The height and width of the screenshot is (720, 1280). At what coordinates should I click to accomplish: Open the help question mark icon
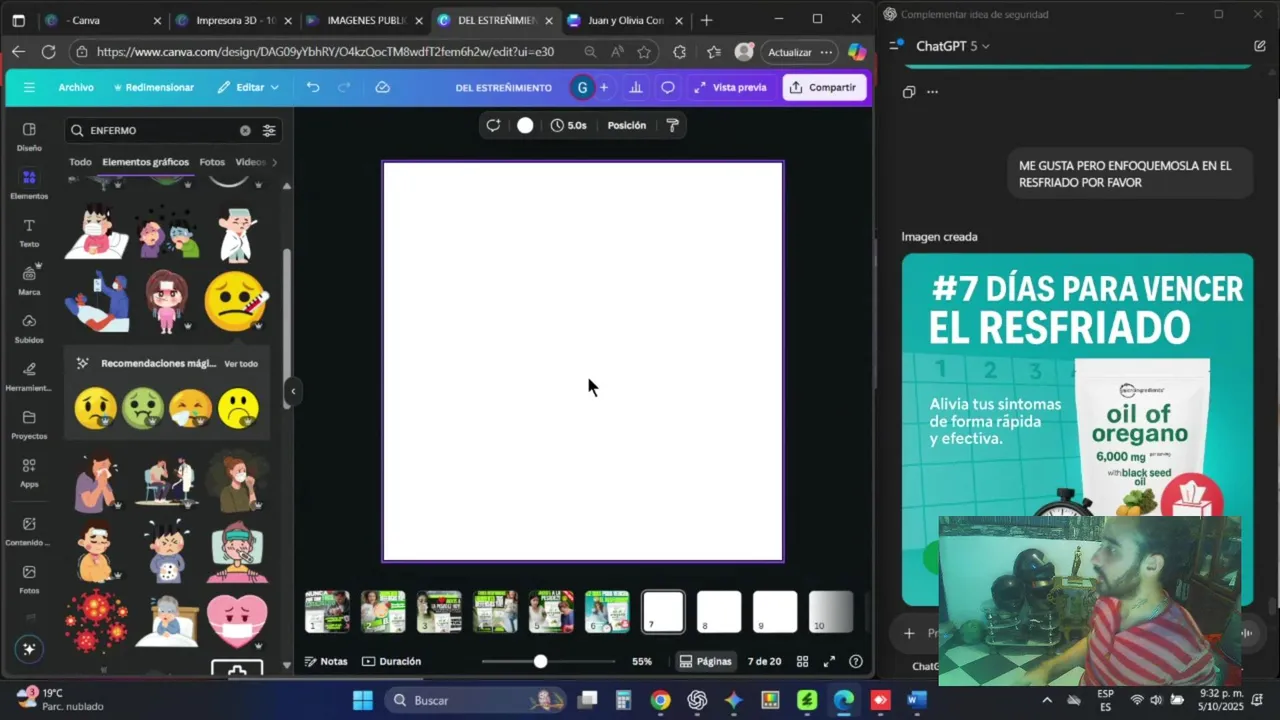856,661
